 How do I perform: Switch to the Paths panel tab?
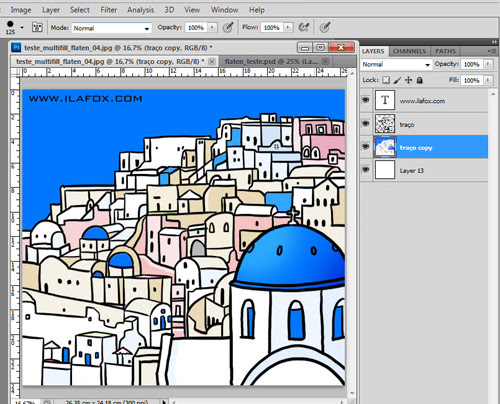pyautogui.click(x=445, y=51)
